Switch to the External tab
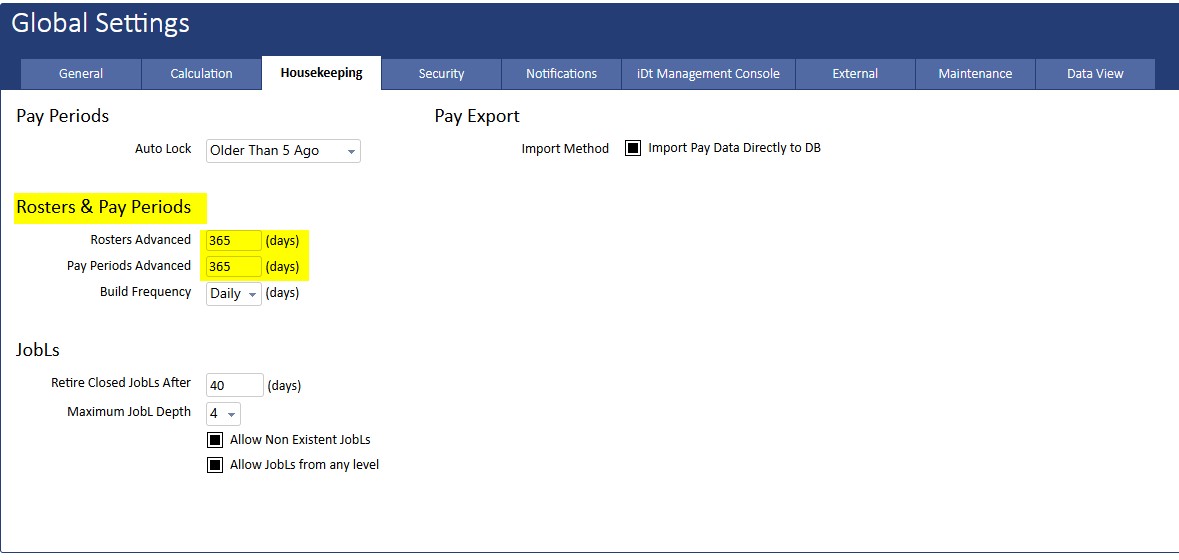 [855, 74]
